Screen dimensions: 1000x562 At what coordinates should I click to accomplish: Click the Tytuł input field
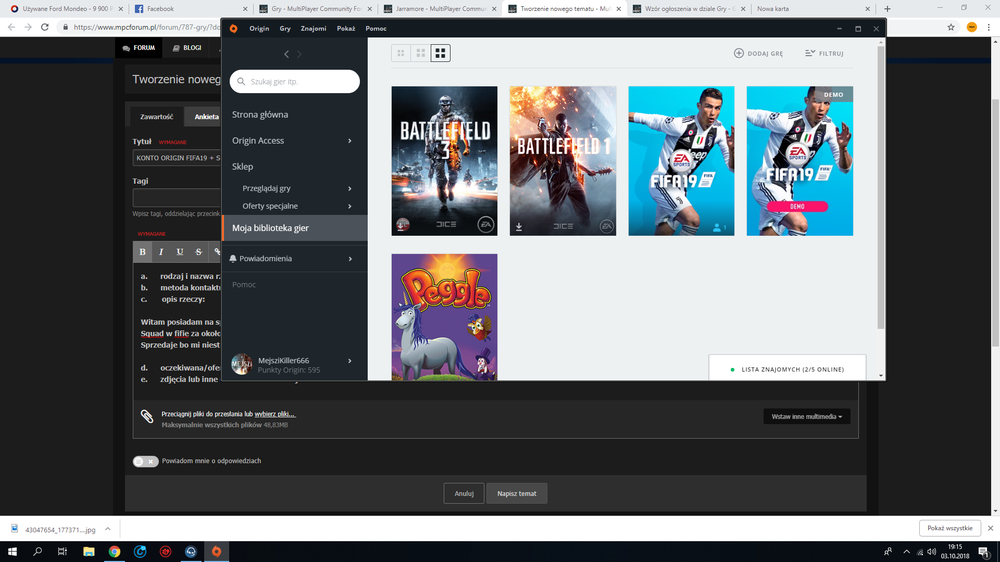pos(177,158)
